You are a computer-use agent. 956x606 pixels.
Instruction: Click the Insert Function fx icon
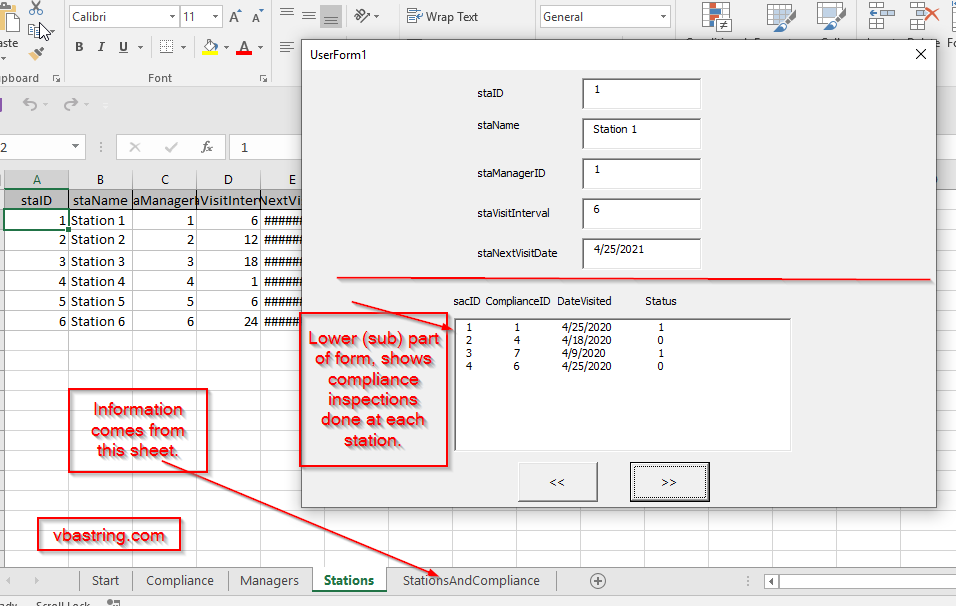tap(207, 147)
